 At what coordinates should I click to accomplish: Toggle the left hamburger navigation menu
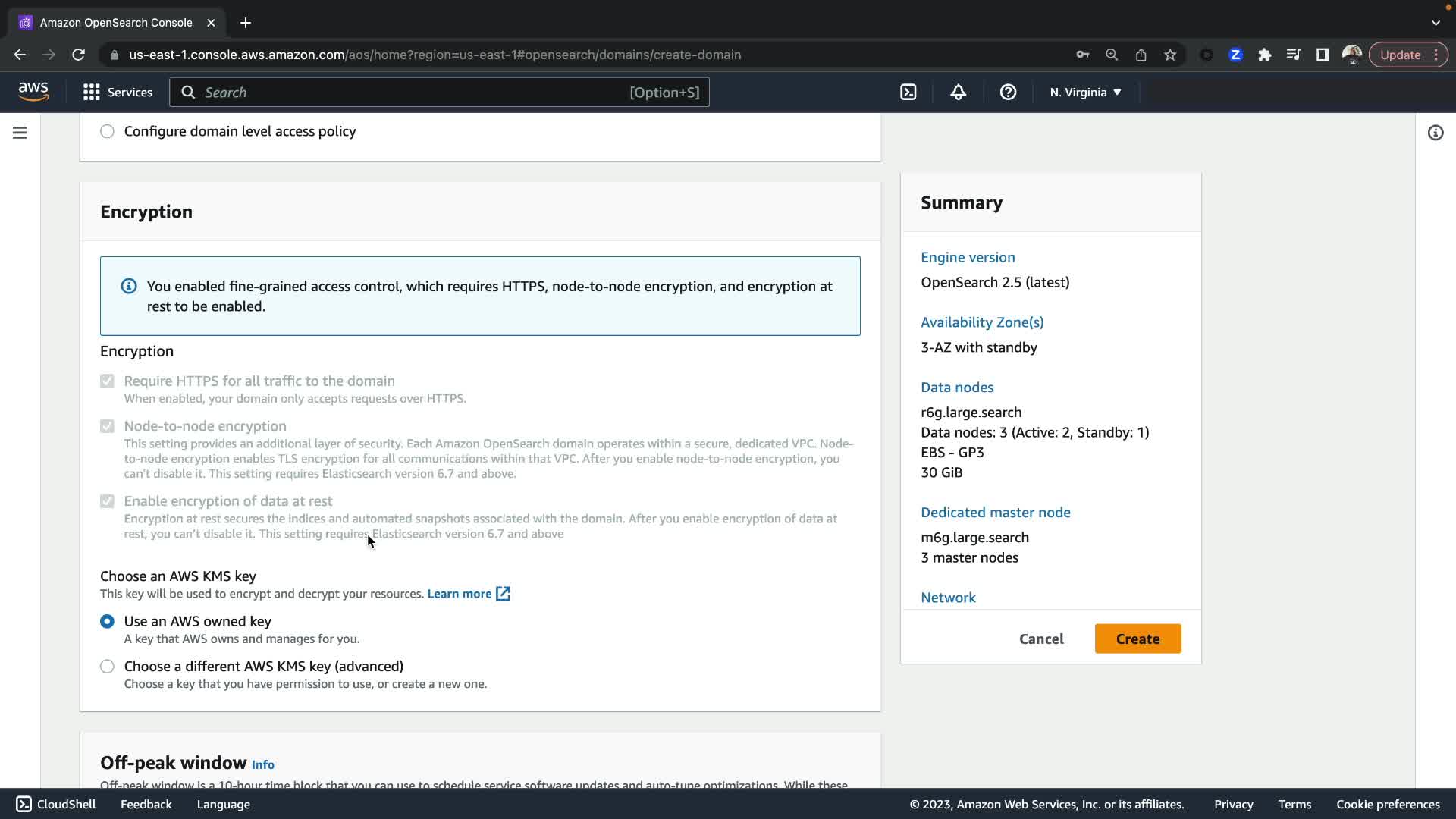click(x=20, y=133)
